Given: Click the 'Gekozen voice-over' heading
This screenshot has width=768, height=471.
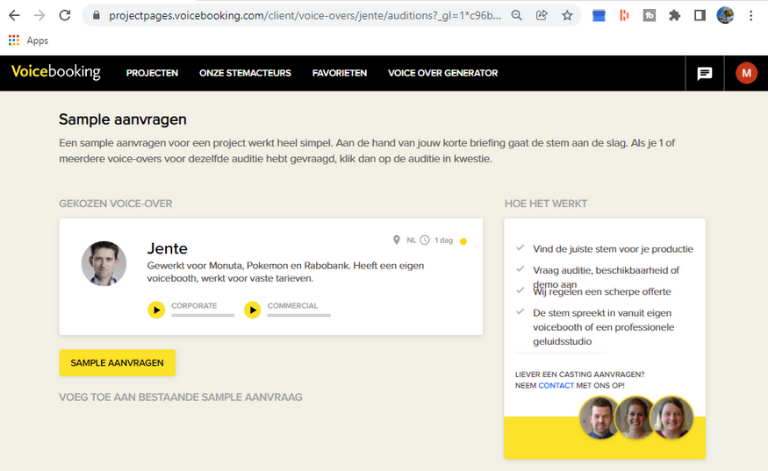Looking at the screenshot, I should click(x=116, y=204).
